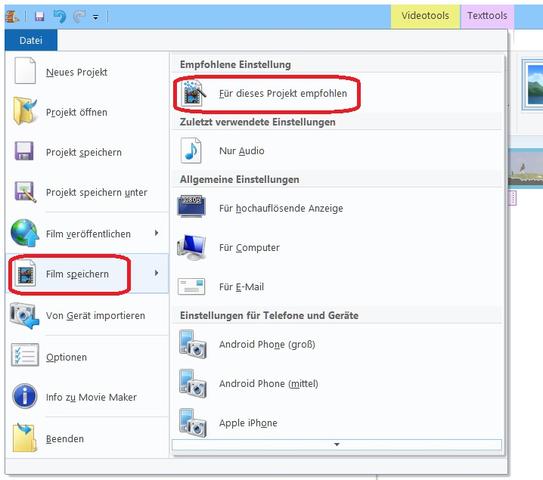
Task: Open the Datei tab
Action: pyautogui.click(x=31, y=40)
